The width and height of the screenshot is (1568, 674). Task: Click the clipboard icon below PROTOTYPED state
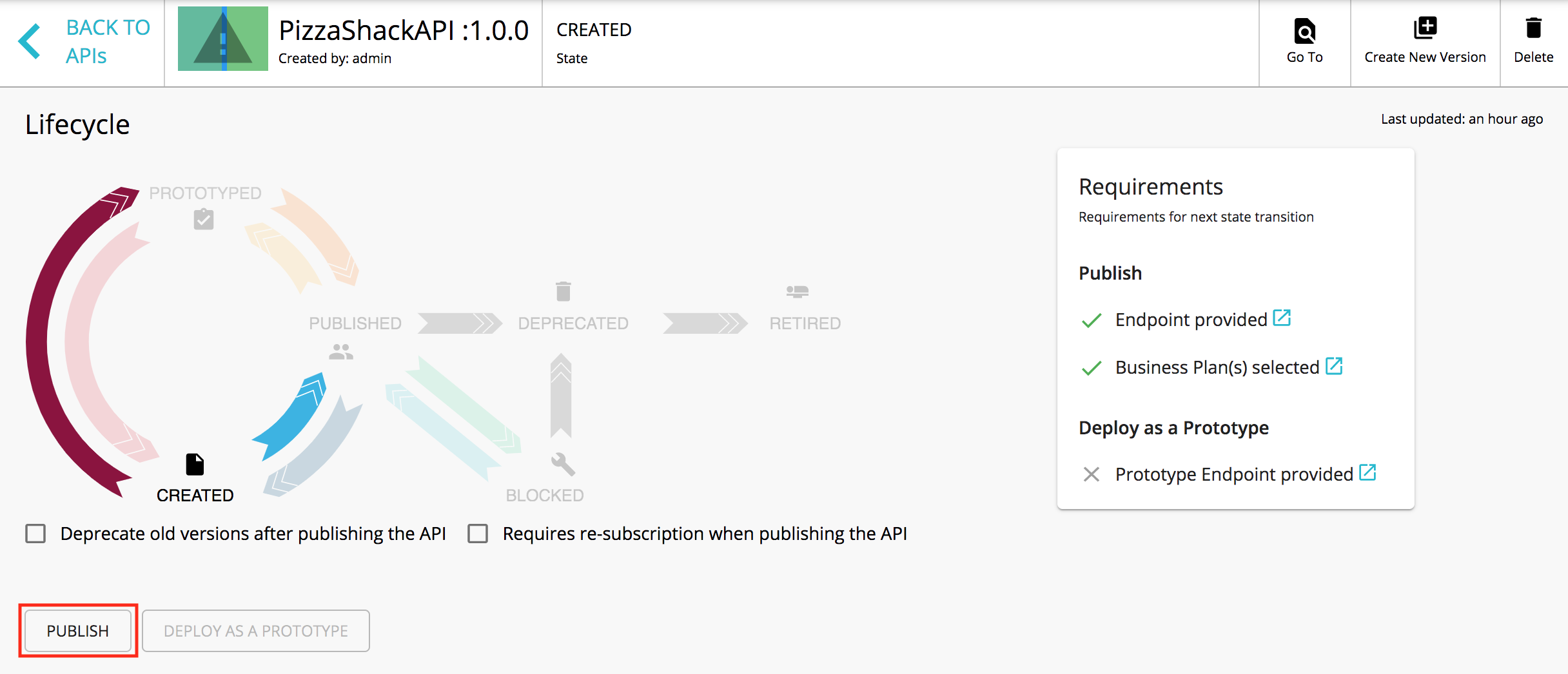203,219
